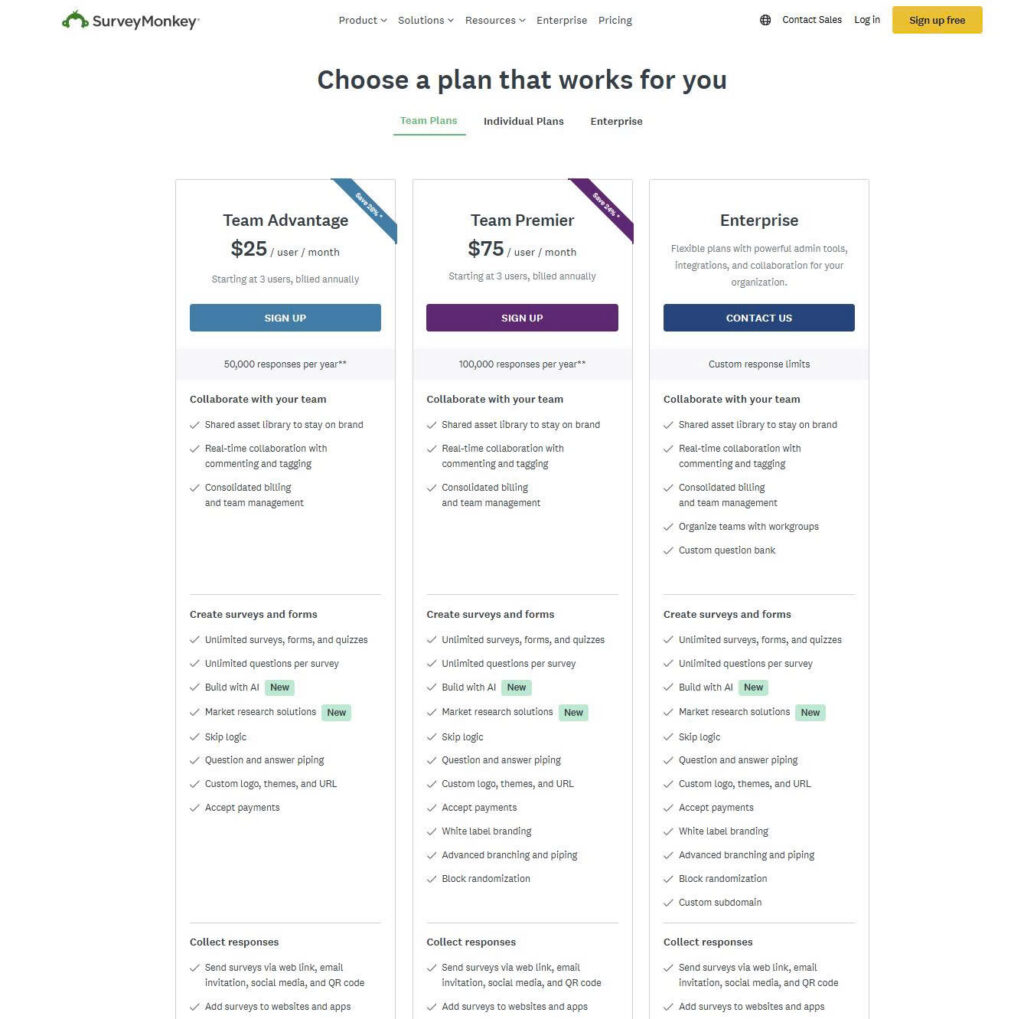Click the checkmark beside White label branding

(431, 831)
